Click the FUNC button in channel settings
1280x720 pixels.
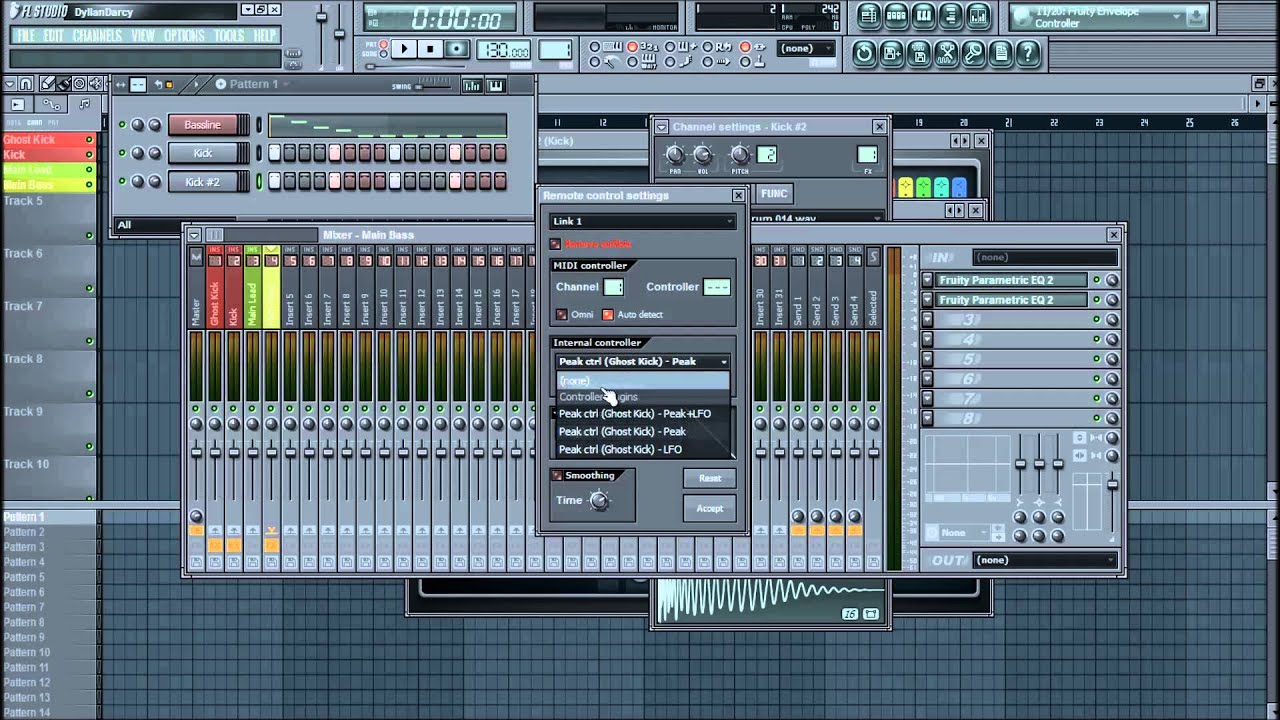pyautogui.click(x=774, y=194)
